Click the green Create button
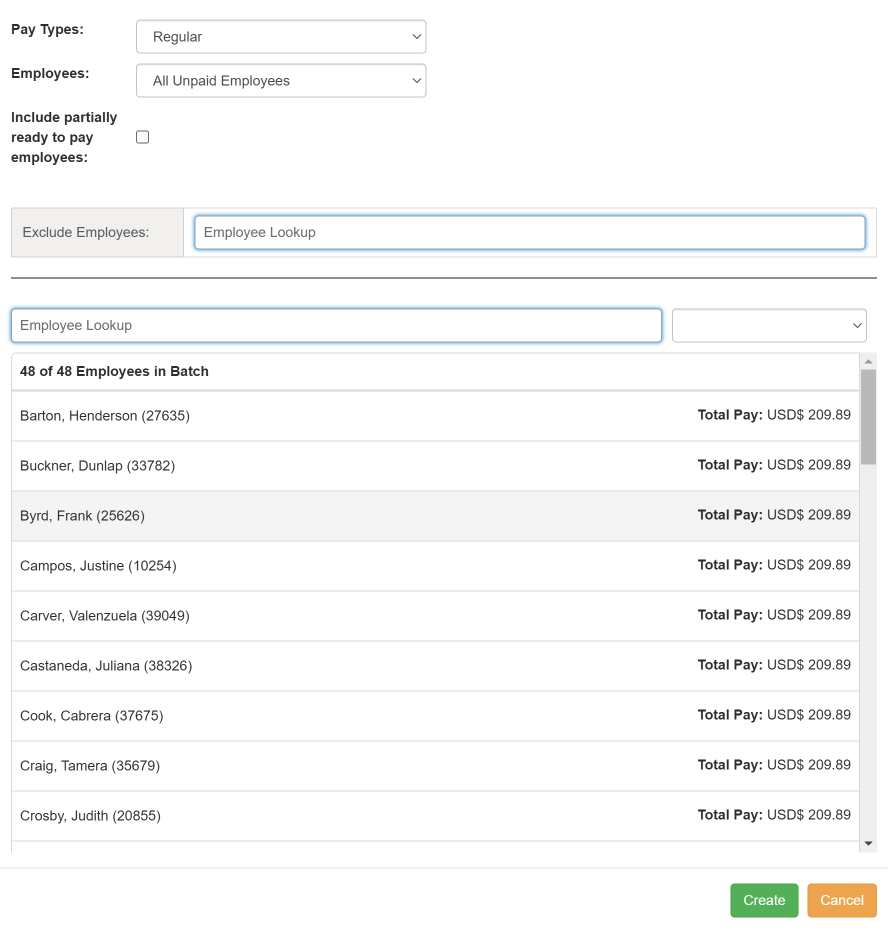This screenshot has width=888, height=932. pyautogui.click(x=764, y=900)
